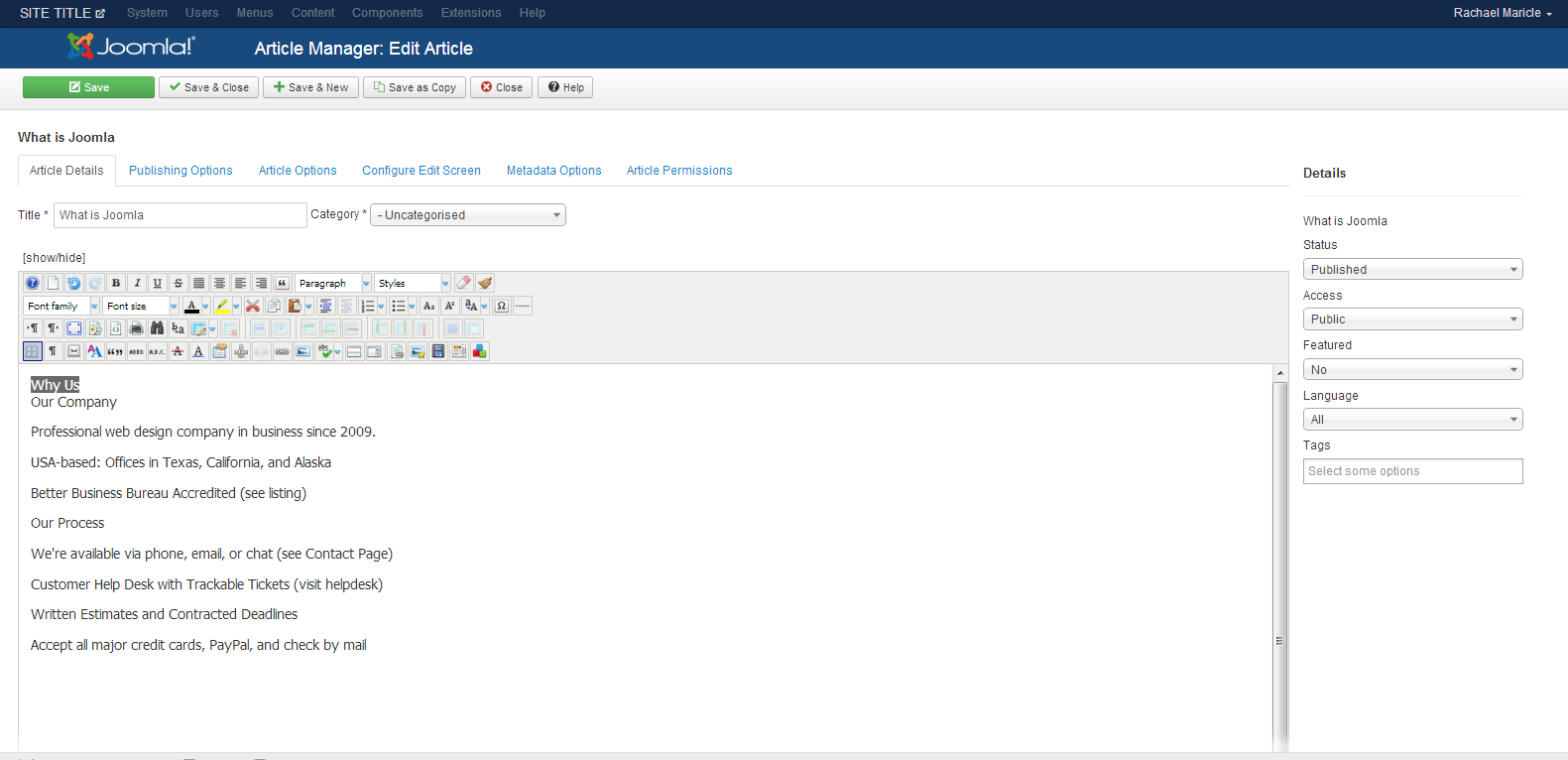Switch to the Article Permissions tab

679,171
